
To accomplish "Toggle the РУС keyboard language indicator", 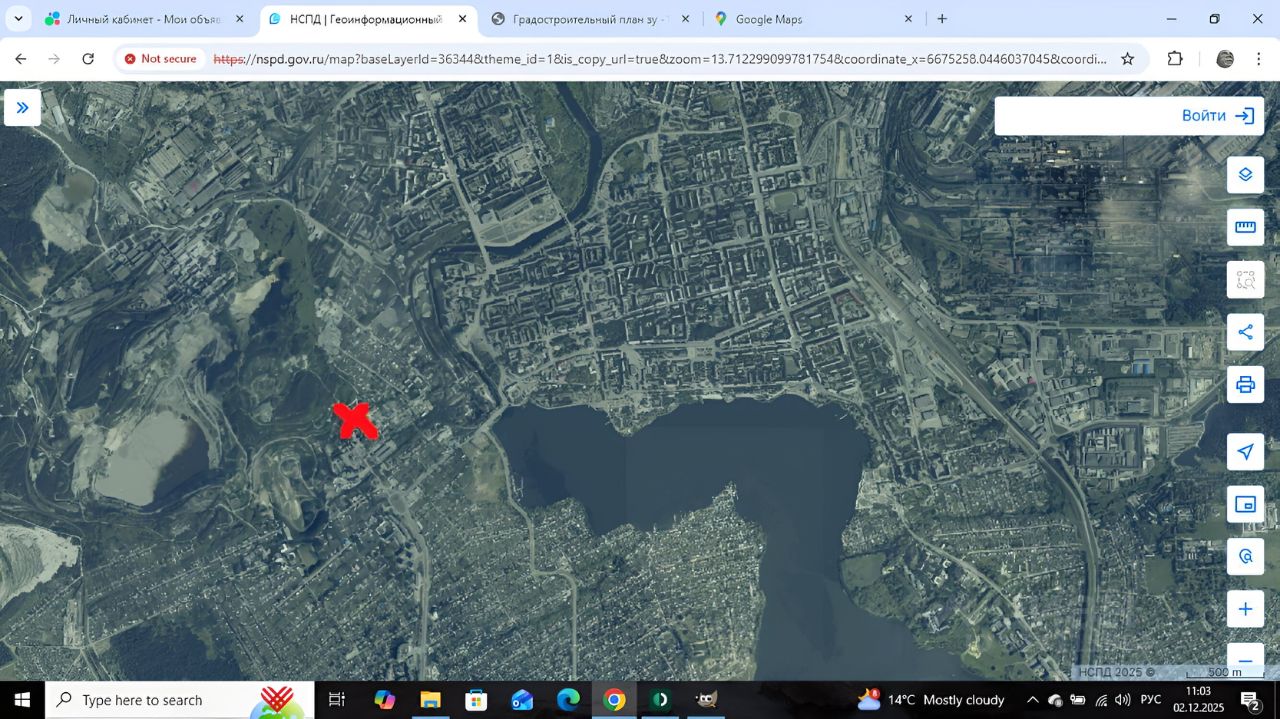I will pyautogui.click(x=1151, y=700).
